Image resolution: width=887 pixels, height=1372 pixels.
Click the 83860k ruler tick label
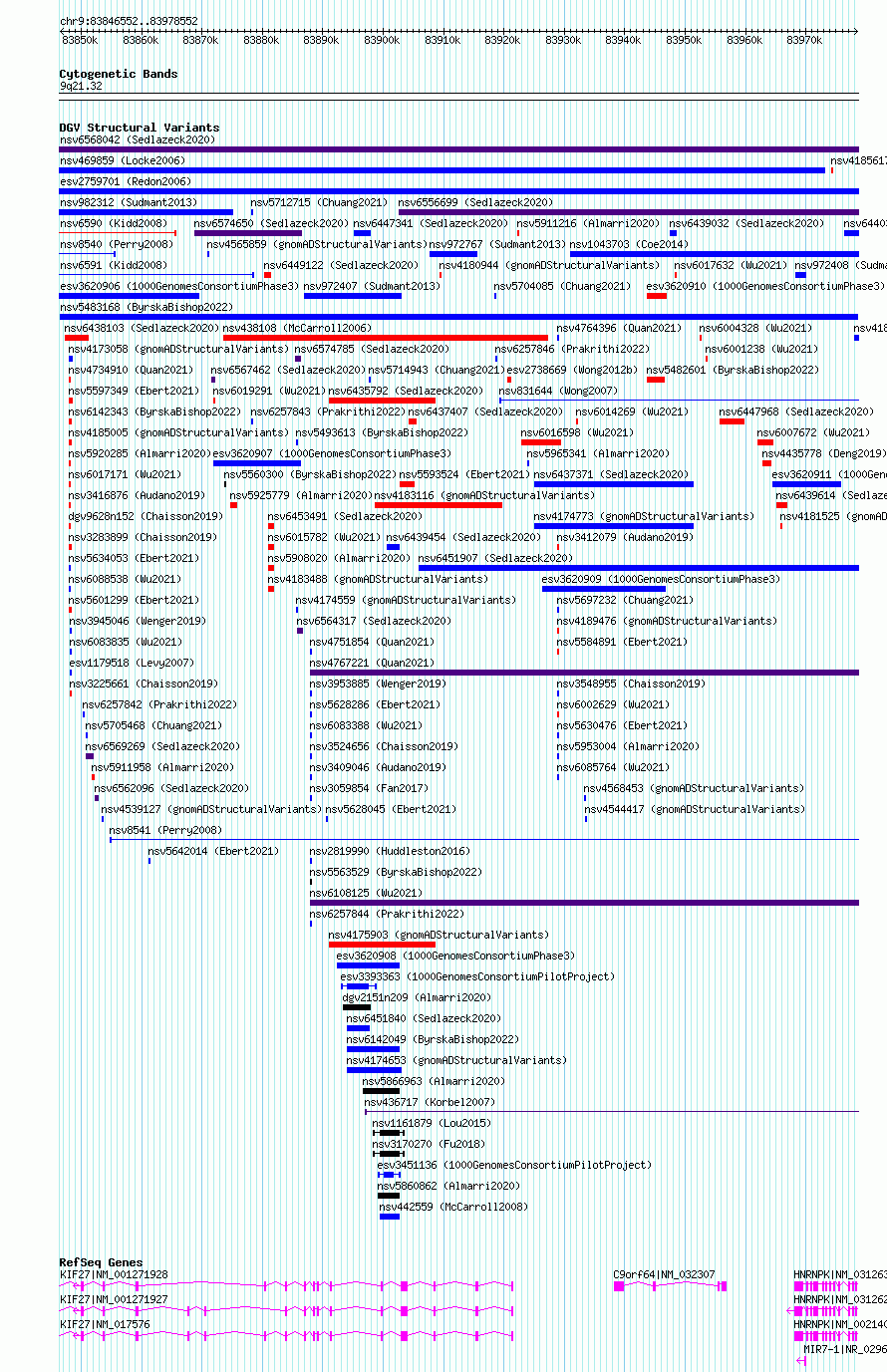pos(141,40)
